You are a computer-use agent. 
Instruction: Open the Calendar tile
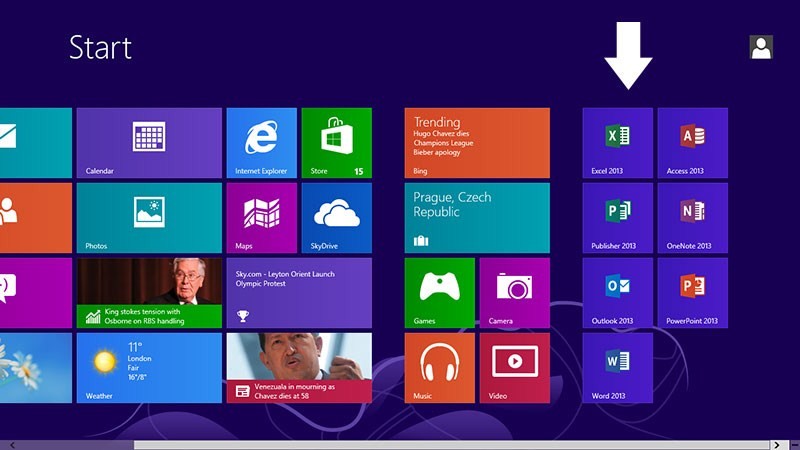tap(149, 143)
